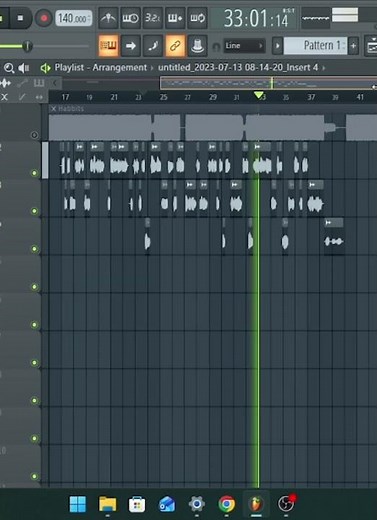Jump to bar 25 on timeline ruler
The height and width of the screenshot is (520, 377).
click(x=163, y=97)
